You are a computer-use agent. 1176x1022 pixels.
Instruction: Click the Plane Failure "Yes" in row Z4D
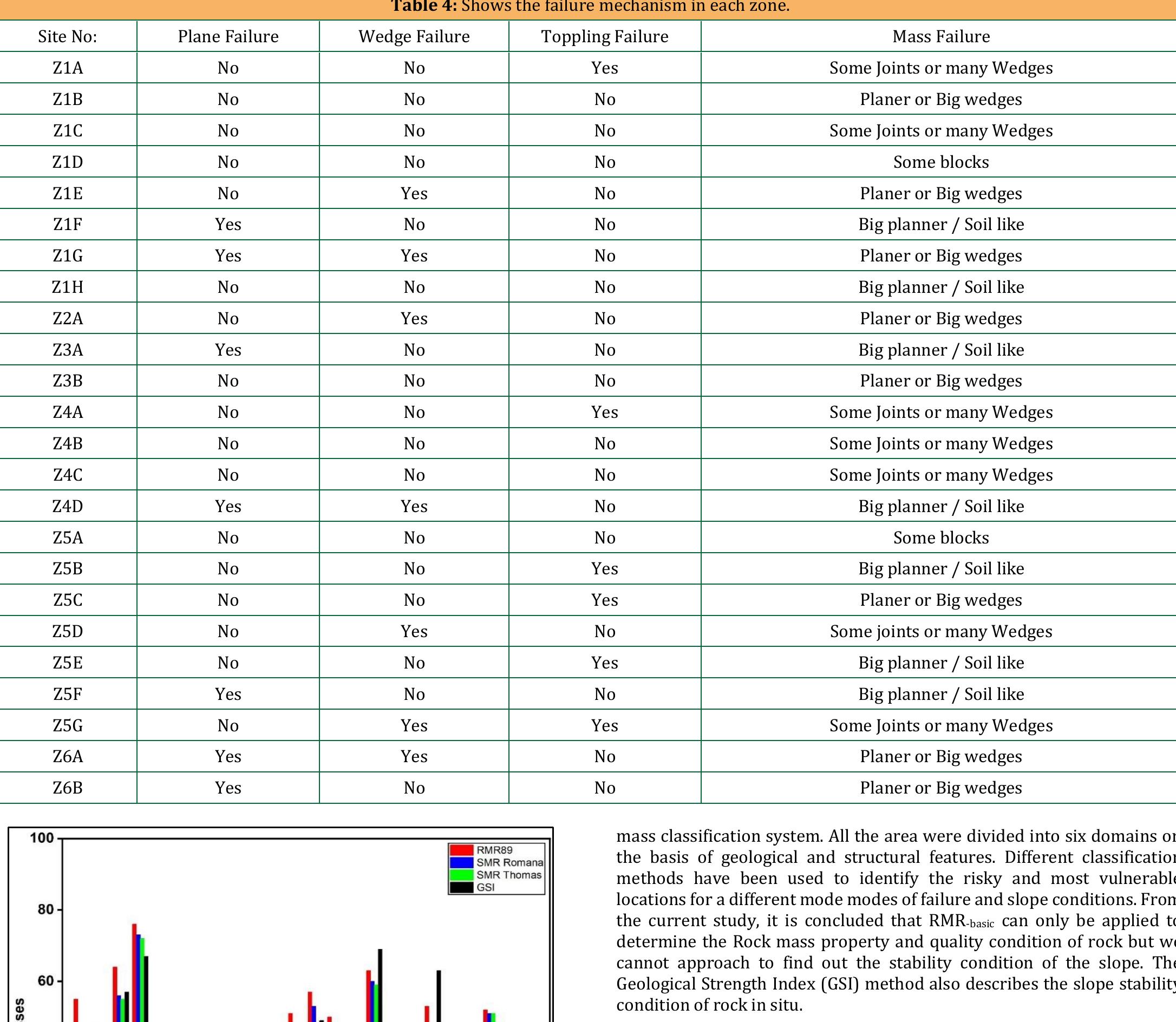pos(228,507)
